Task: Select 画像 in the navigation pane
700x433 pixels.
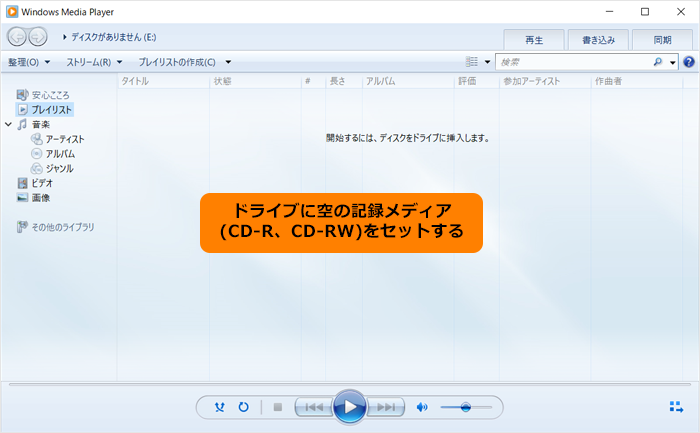Action: click(41, 198)
